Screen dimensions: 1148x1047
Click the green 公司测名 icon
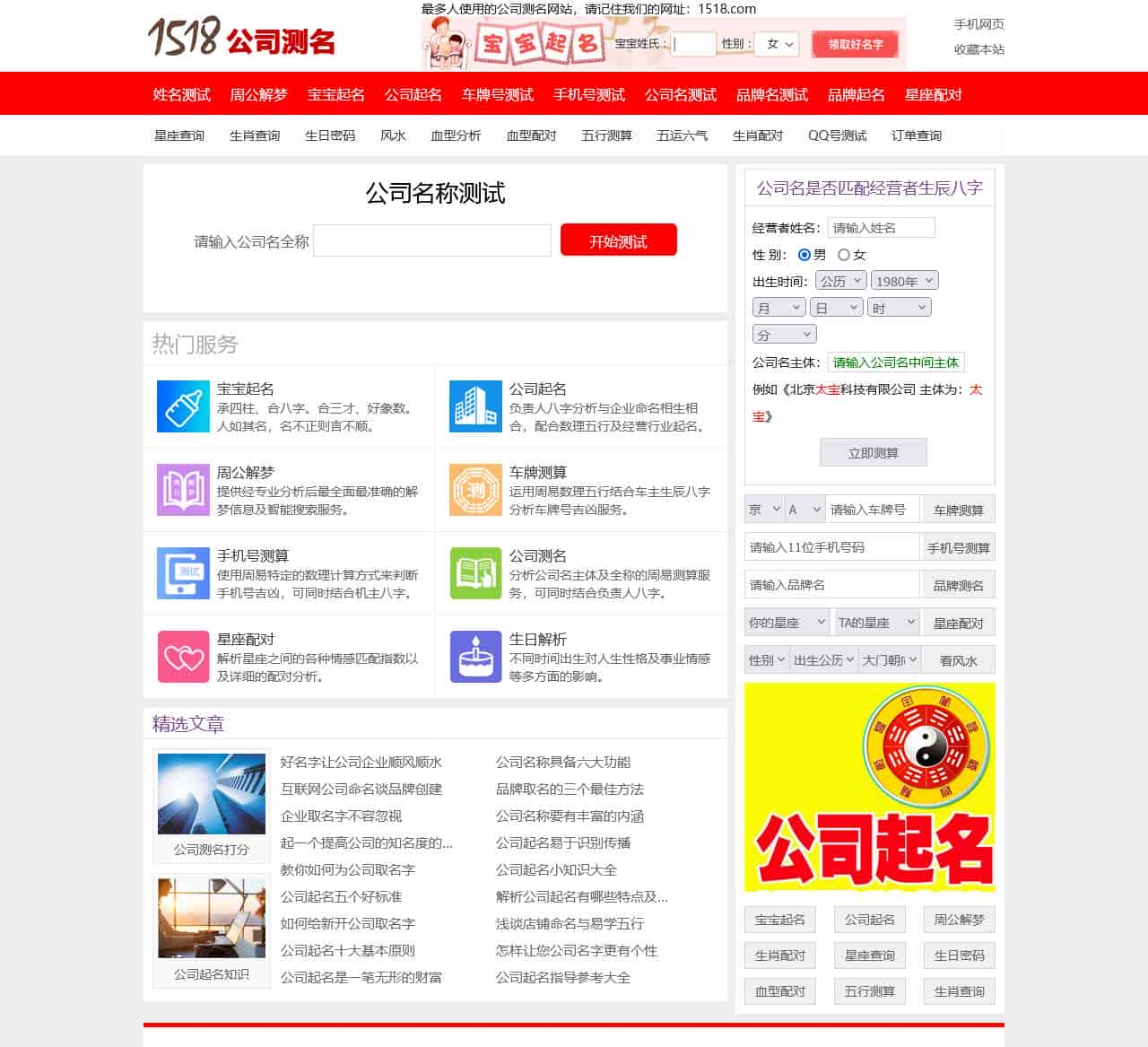pos(475,573)
